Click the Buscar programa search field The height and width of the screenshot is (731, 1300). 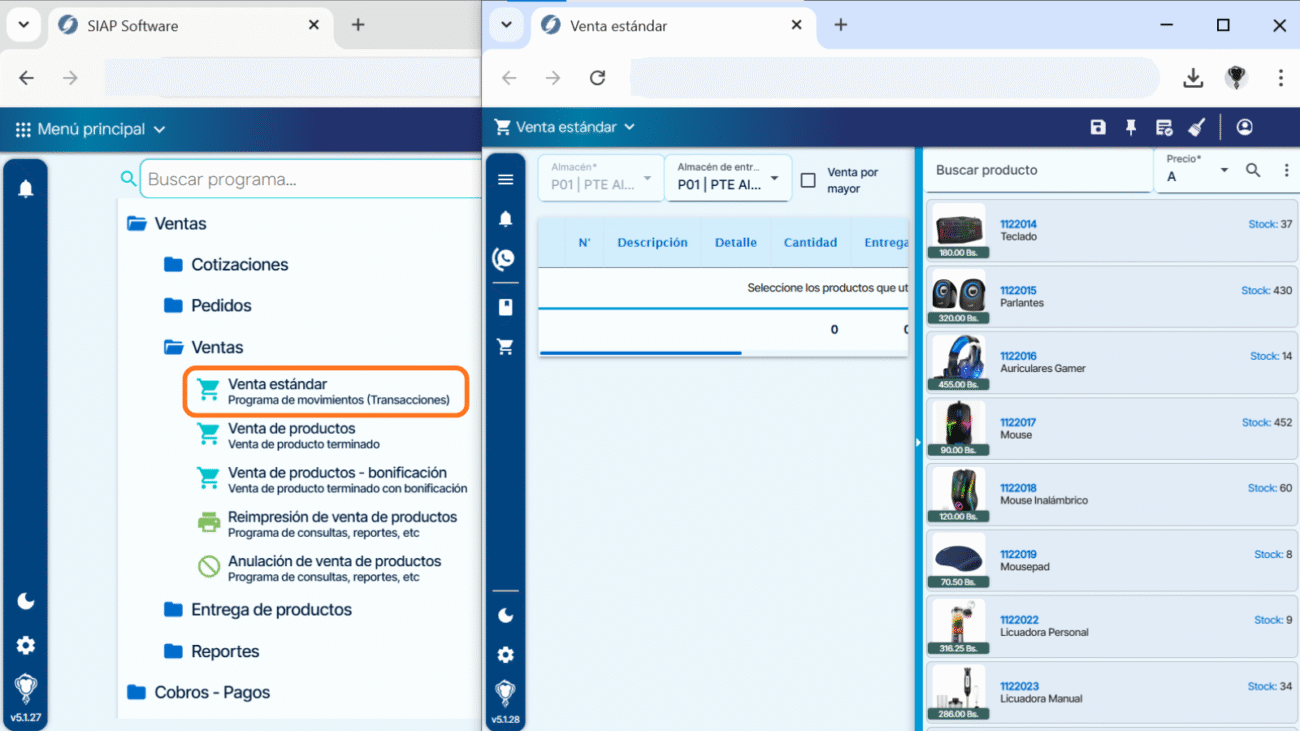point(310,180)
